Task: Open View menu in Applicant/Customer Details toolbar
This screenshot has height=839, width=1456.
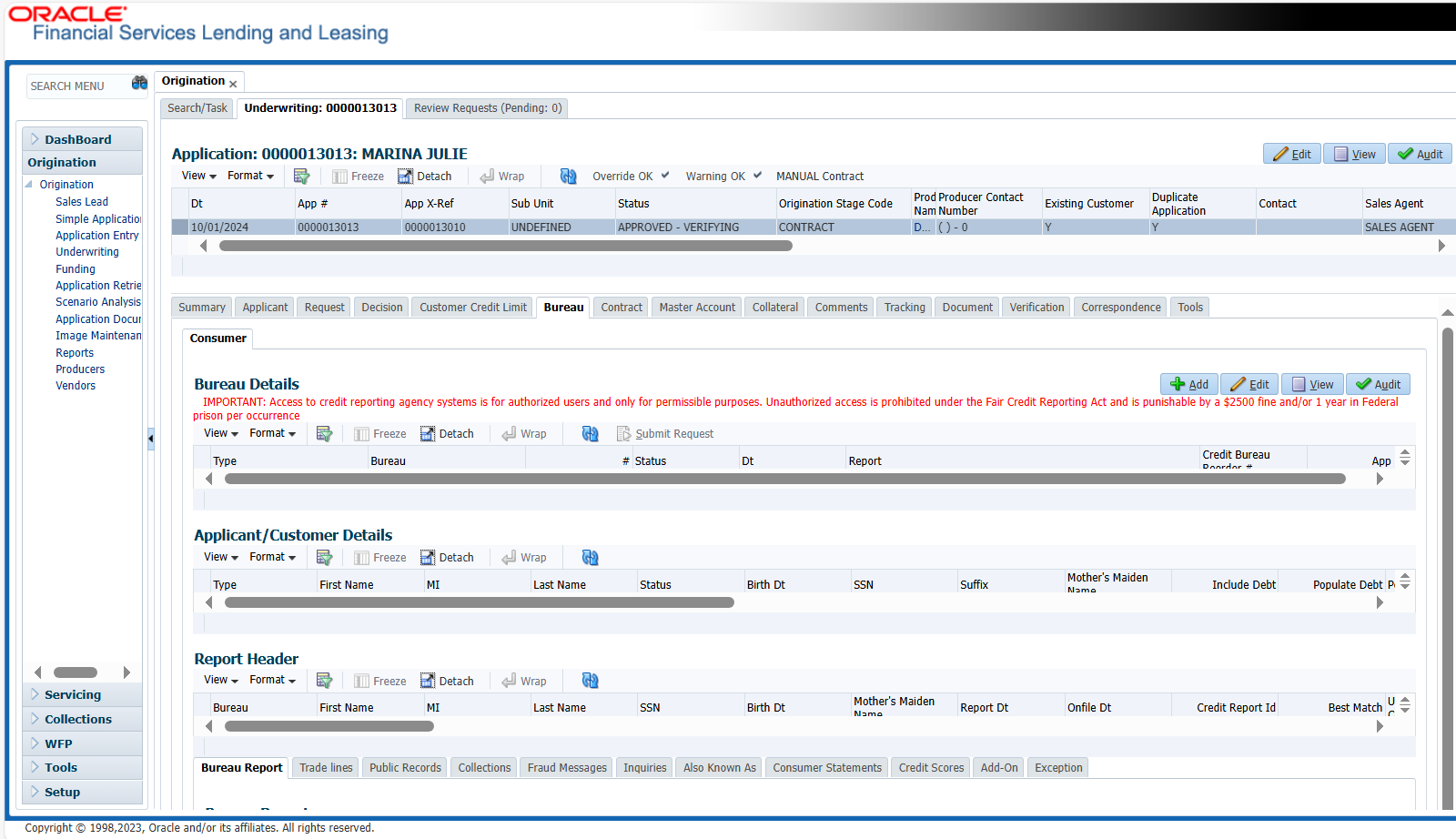Action: pos(221,557)
